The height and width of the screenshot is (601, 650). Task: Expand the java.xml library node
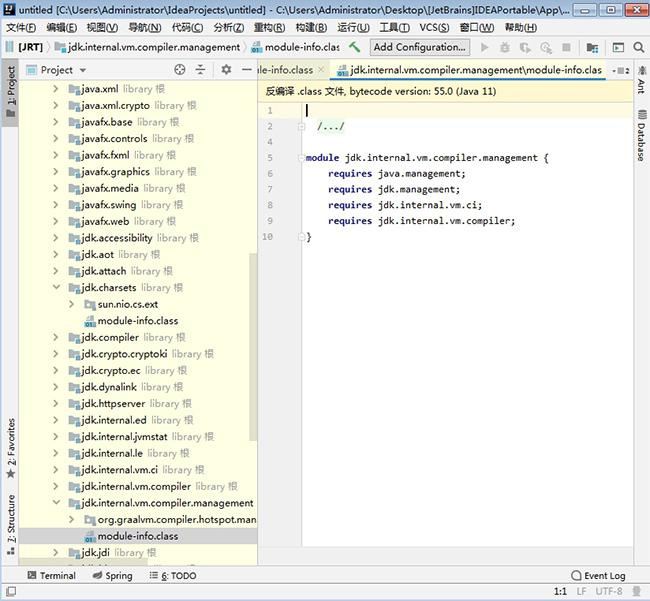click(56, 89)
